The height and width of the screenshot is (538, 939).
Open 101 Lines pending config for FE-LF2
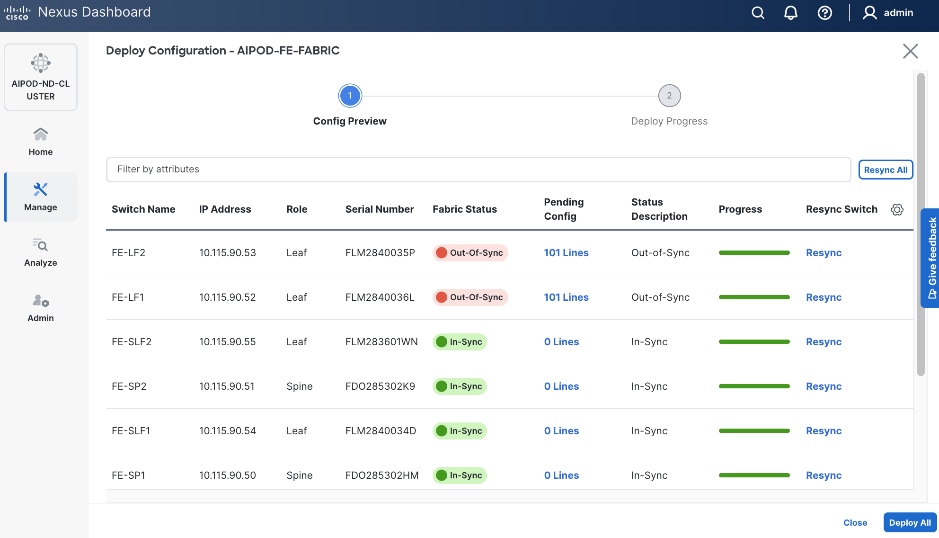click(x=566, y=253)
